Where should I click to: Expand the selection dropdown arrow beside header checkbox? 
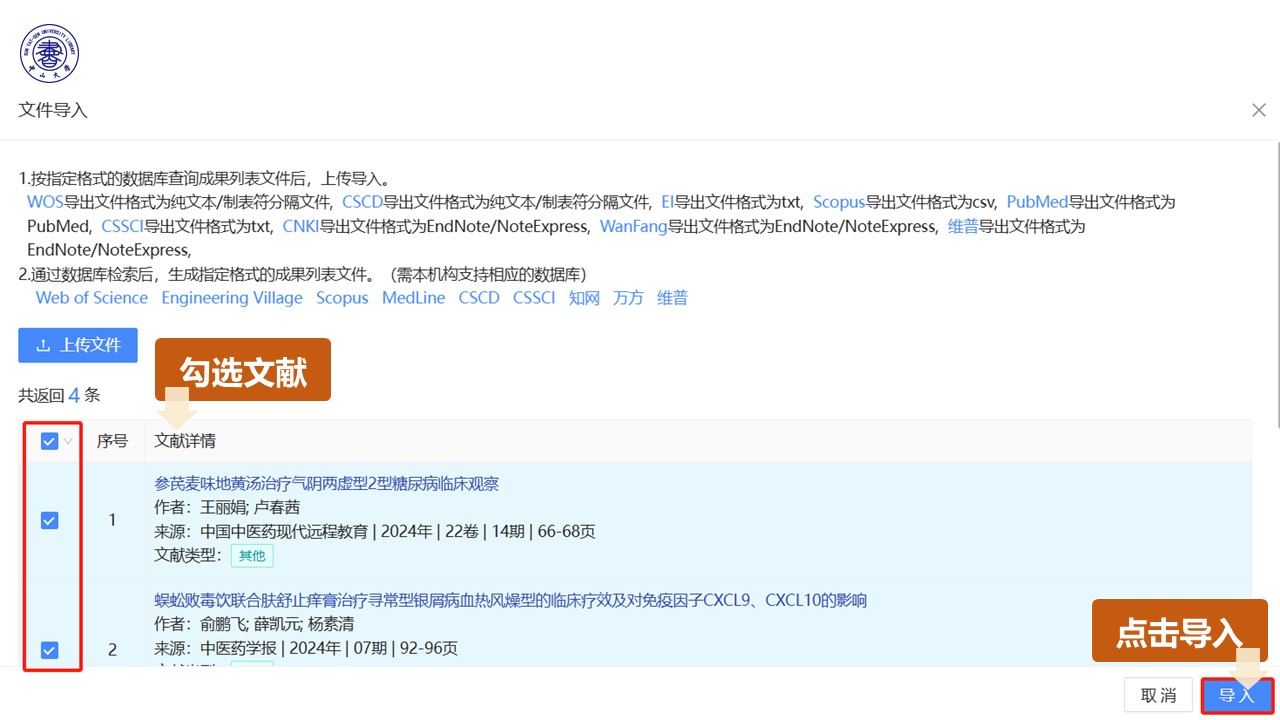(x=69, y=441)
